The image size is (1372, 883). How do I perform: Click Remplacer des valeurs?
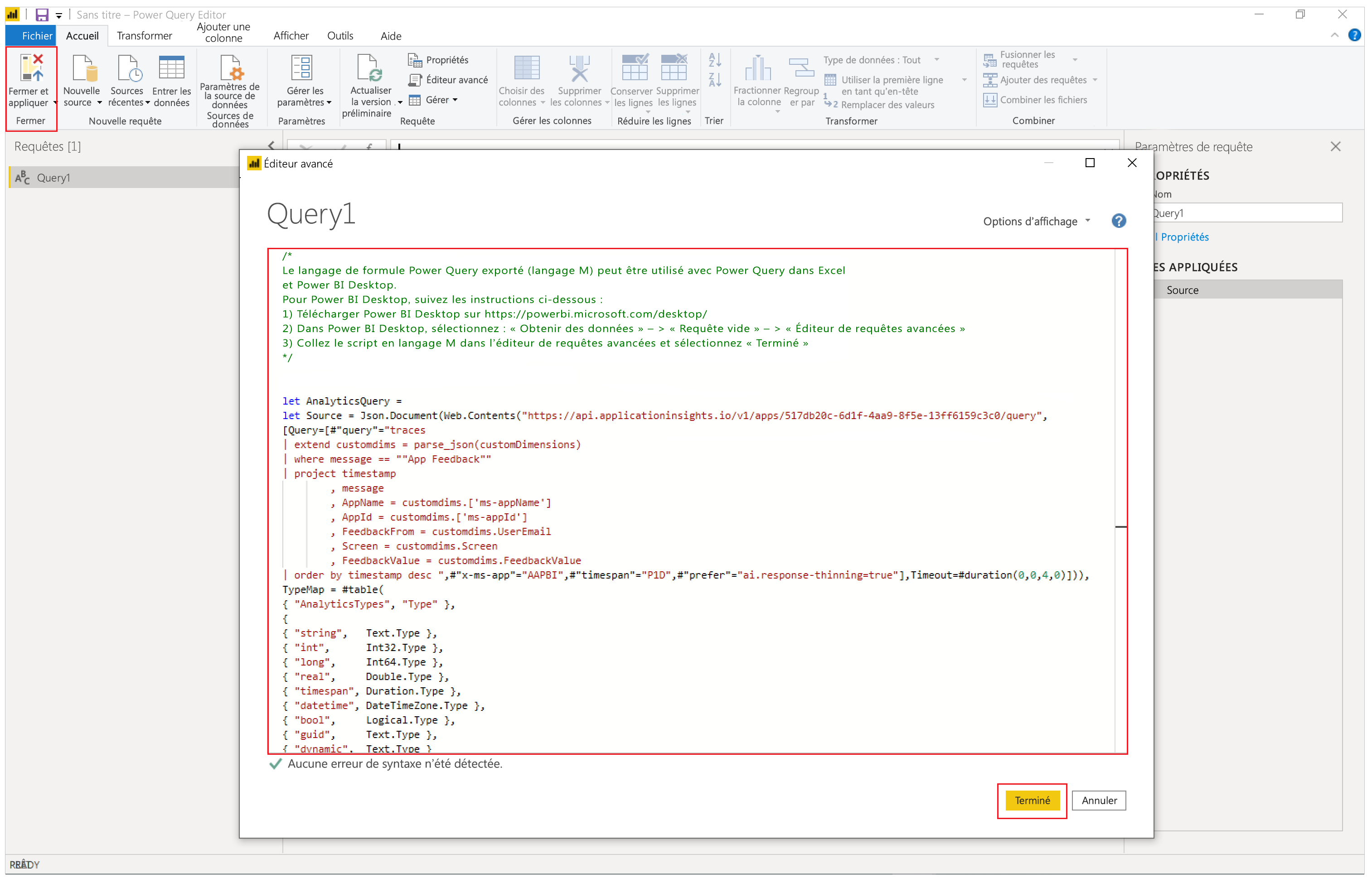pyautogui.click(x=880, y=105)
